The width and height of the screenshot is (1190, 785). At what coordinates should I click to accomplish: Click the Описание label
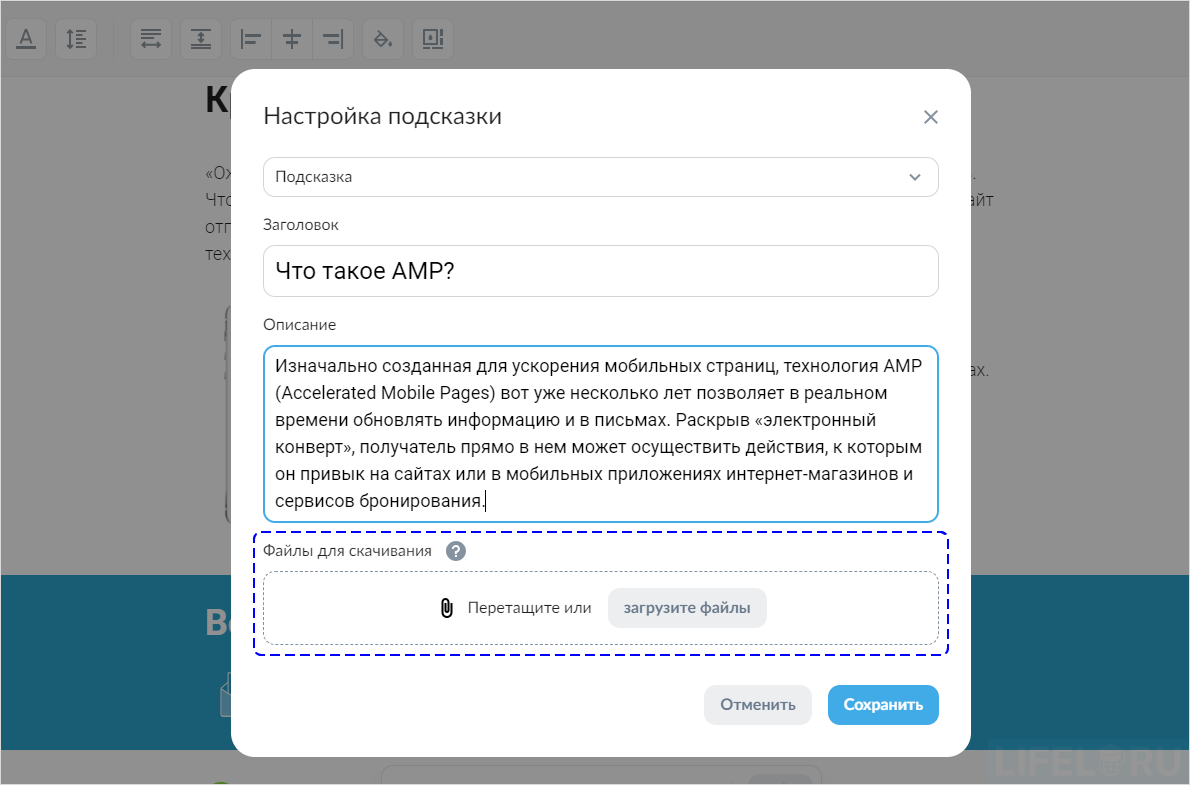pos(300,325)
